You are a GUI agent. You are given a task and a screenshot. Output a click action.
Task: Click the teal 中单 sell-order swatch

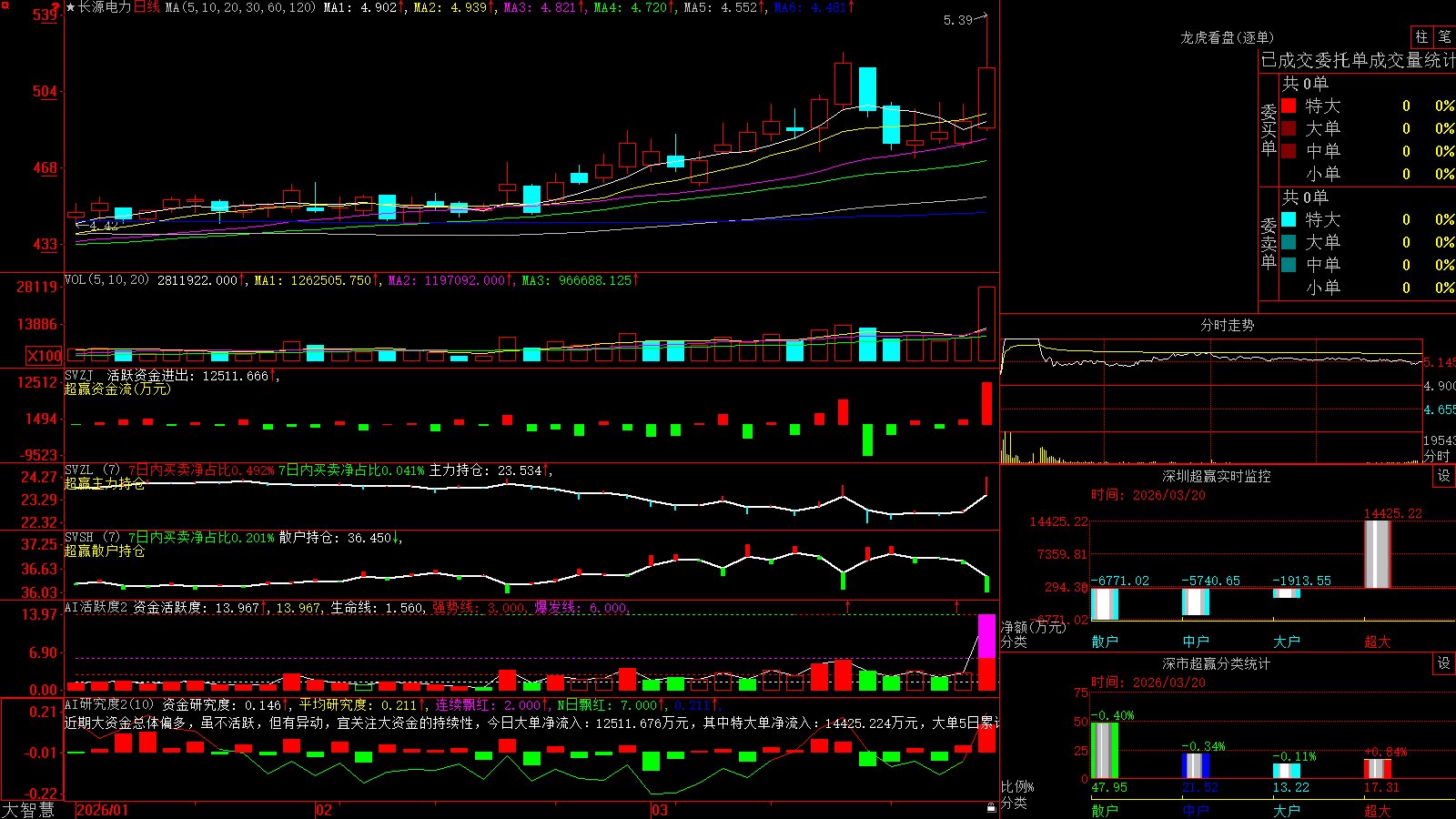point(1289,265)
